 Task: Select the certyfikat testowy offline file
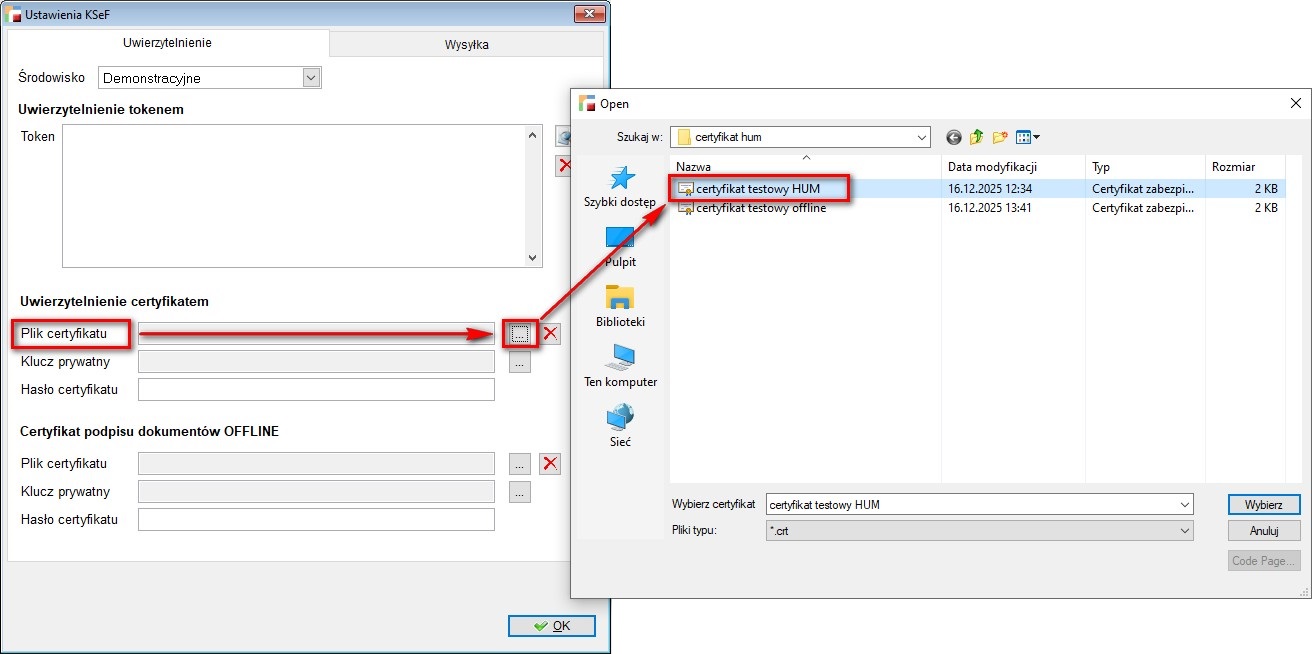point(760,208)
